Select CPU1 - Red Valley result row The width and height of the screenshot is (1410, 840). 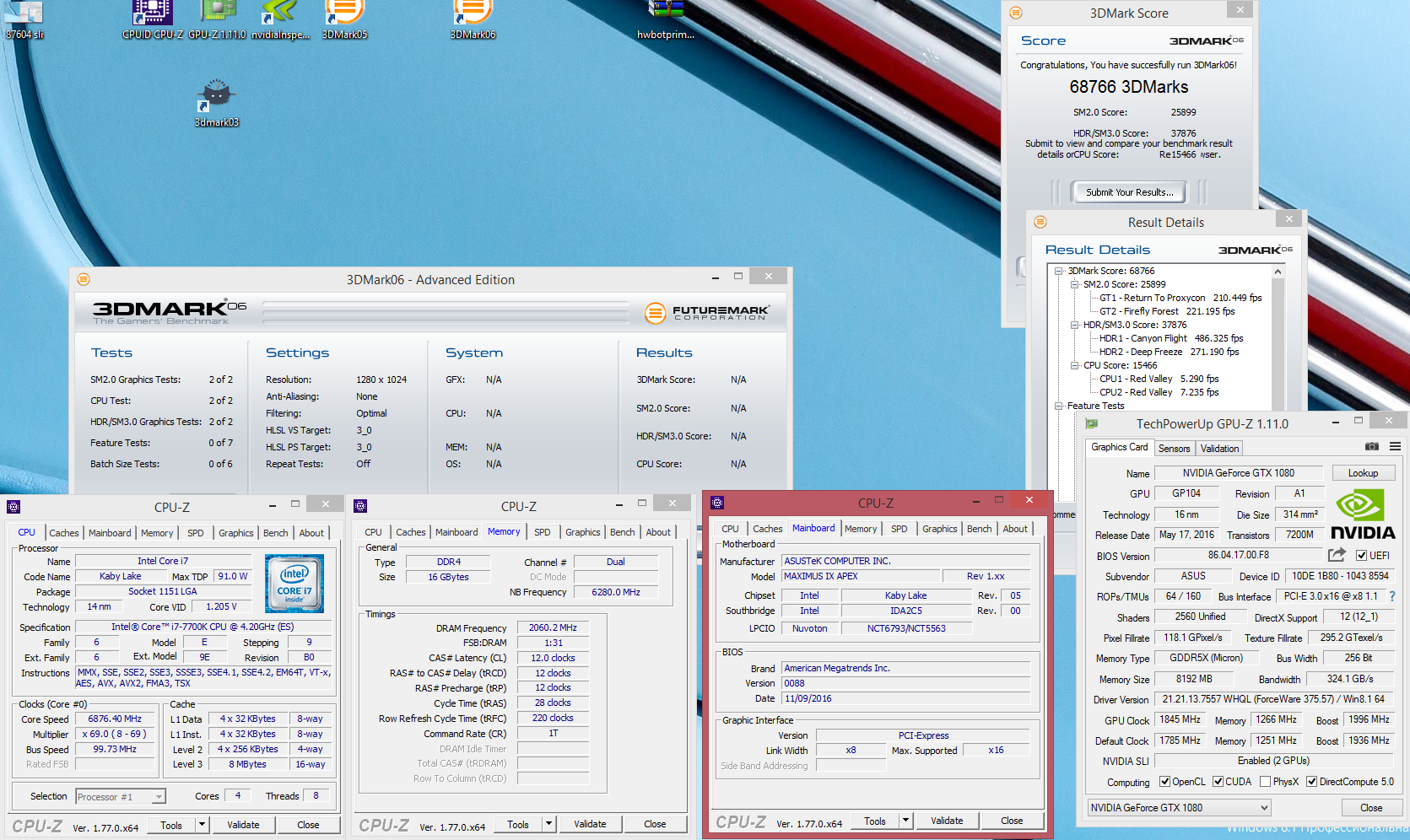(1159, 379)
